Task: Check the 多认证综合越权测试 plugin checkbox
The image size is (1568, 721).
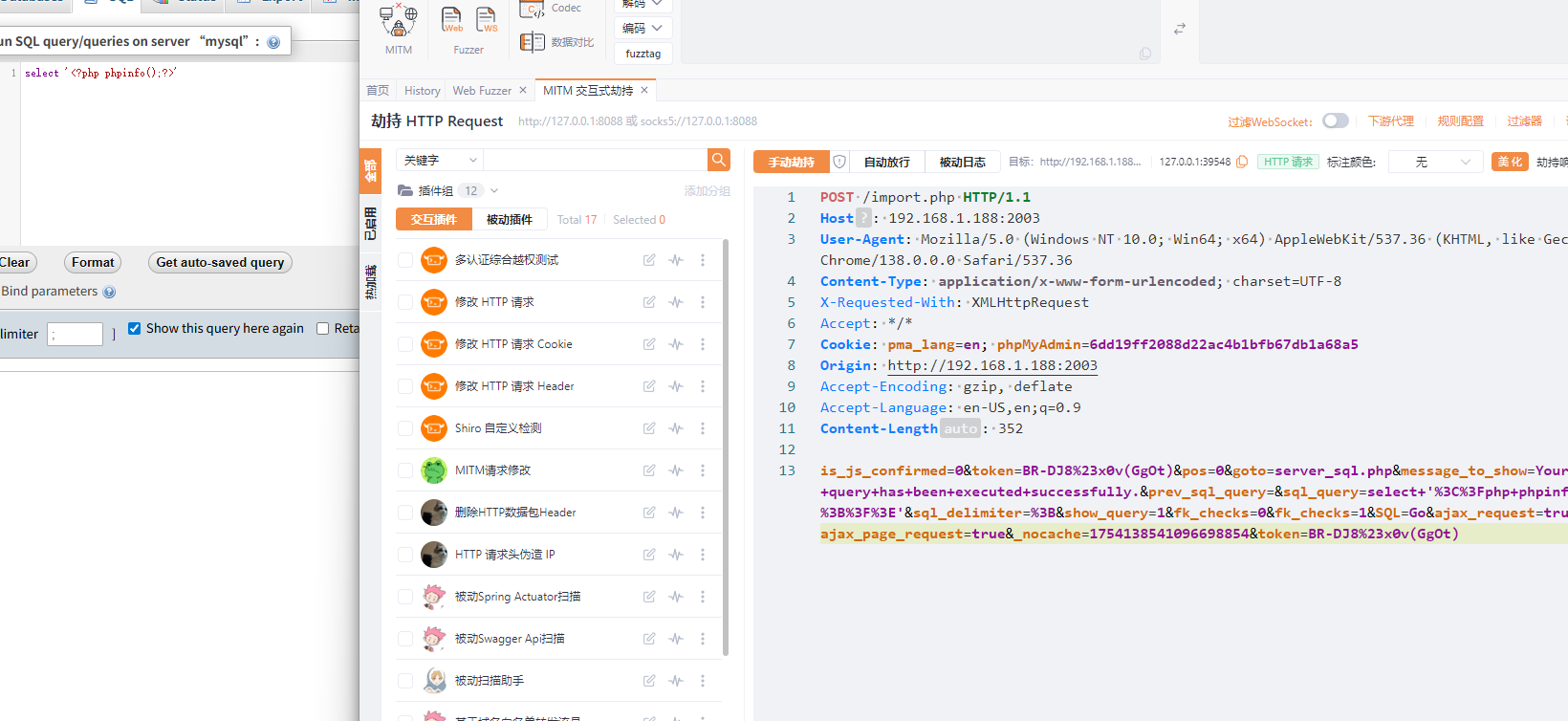Action: (405, 260)
